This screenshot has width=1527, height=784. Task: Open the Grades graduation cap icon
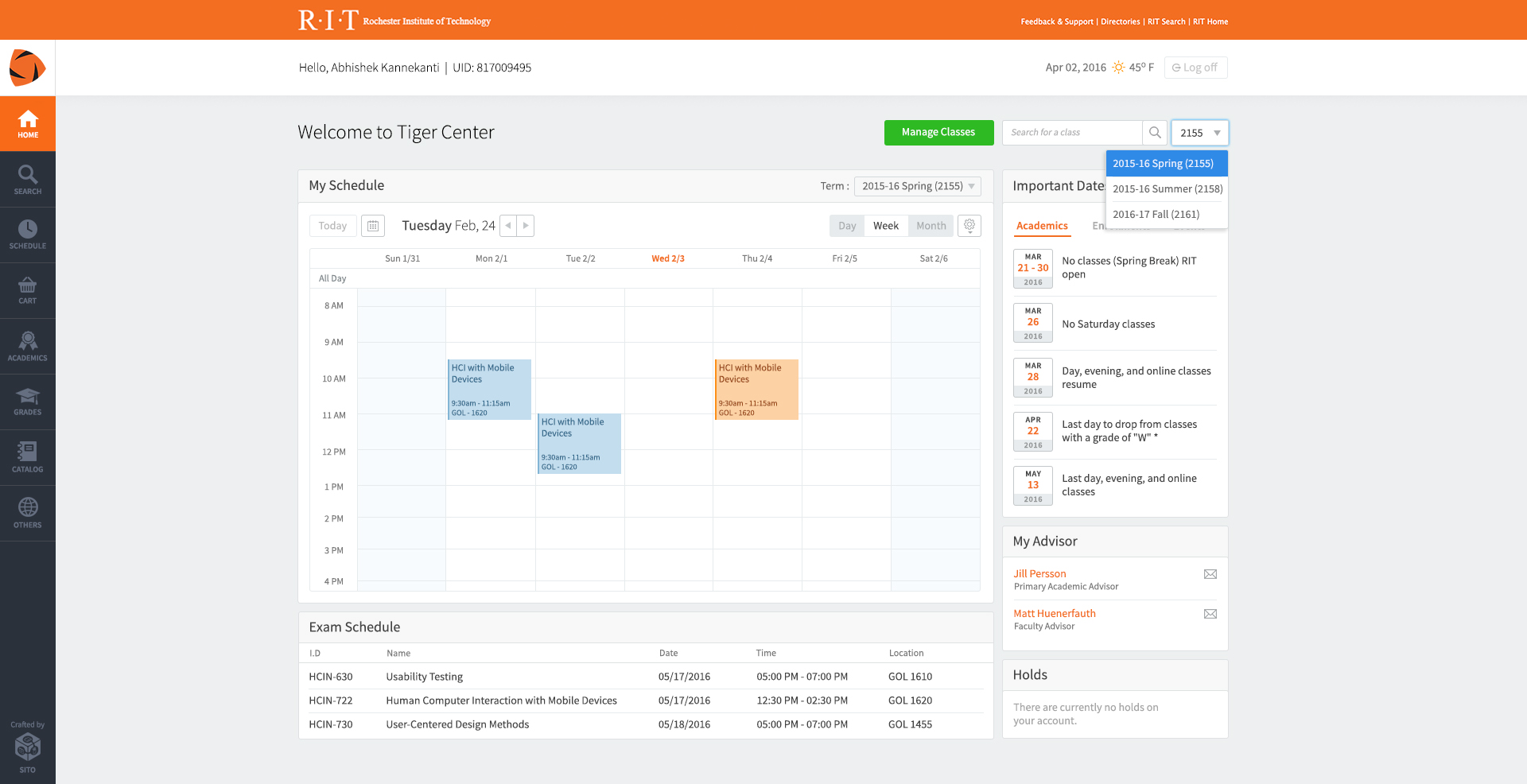click(x=28, y=402)
